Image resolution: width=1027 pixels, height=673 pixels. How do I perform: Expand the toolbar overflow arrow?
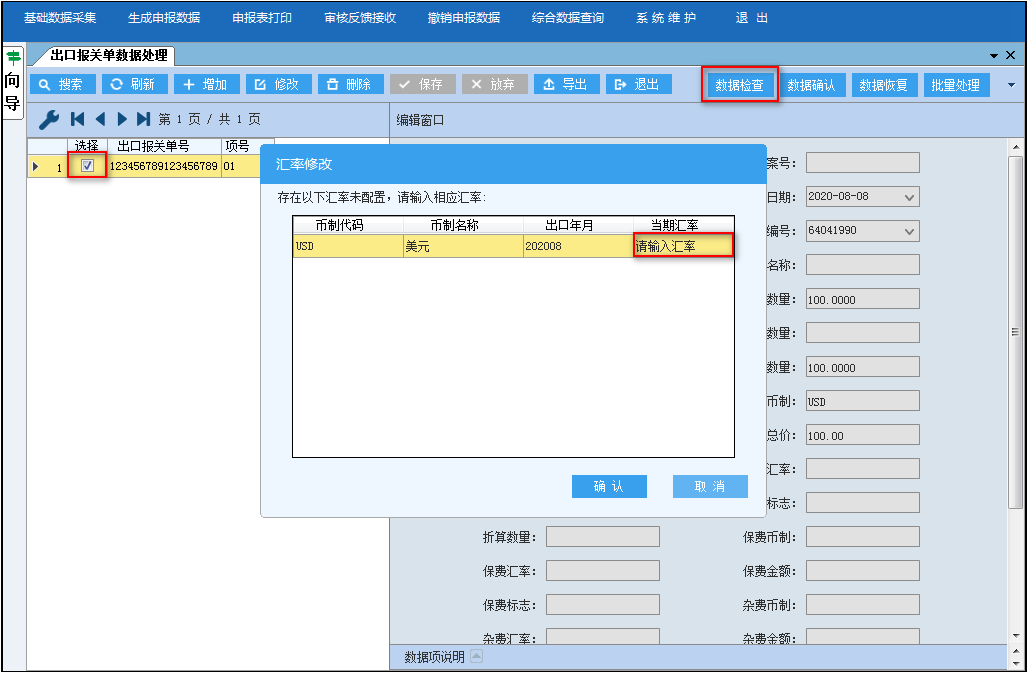pos(1010,85)
